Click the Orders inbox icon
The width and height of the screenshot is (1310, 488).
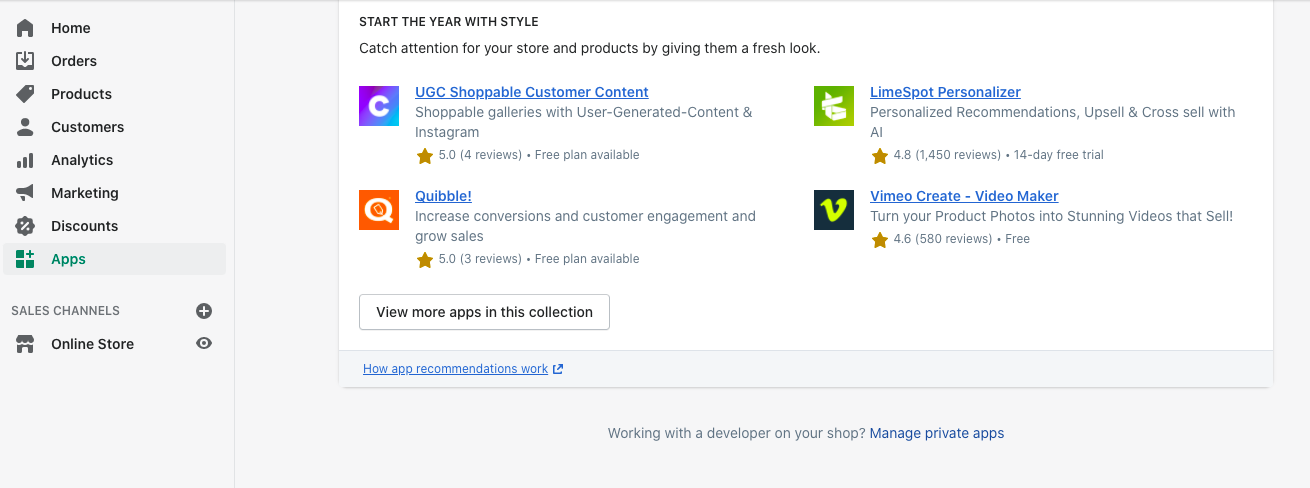[25, 61]
